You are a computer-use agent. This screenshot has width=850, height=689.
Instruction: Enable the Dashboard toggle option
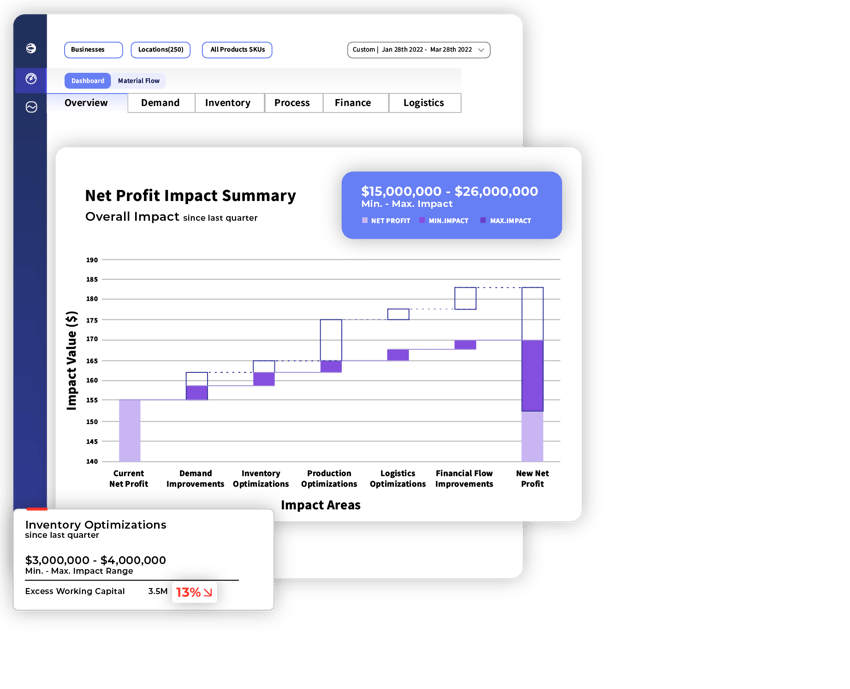[87, 80]
